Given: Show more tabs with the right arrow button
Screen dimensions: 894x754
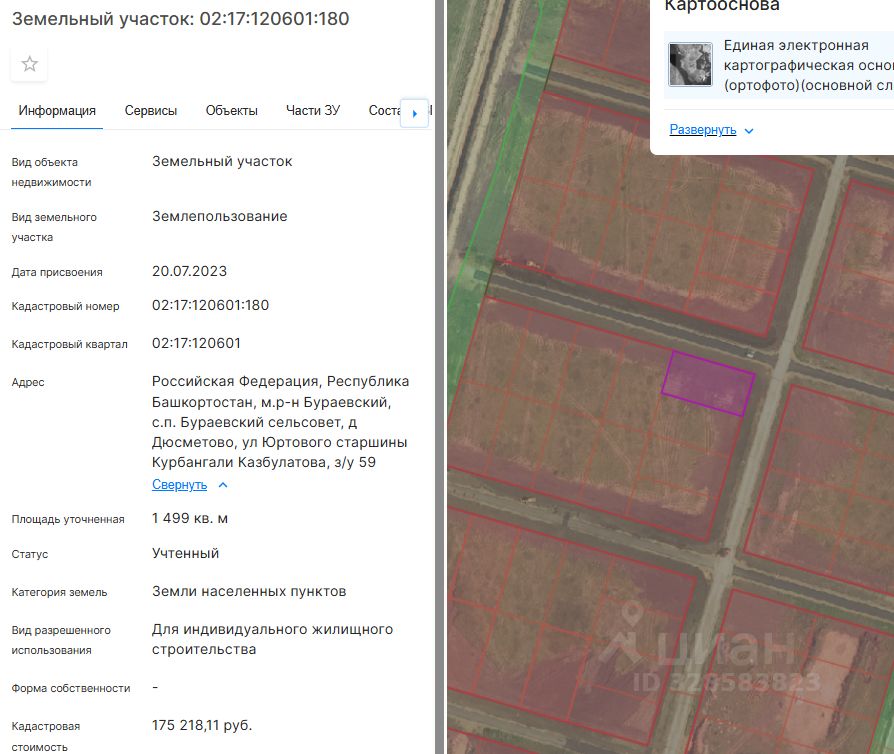Looking at the screenshot, I should (415, 113).
